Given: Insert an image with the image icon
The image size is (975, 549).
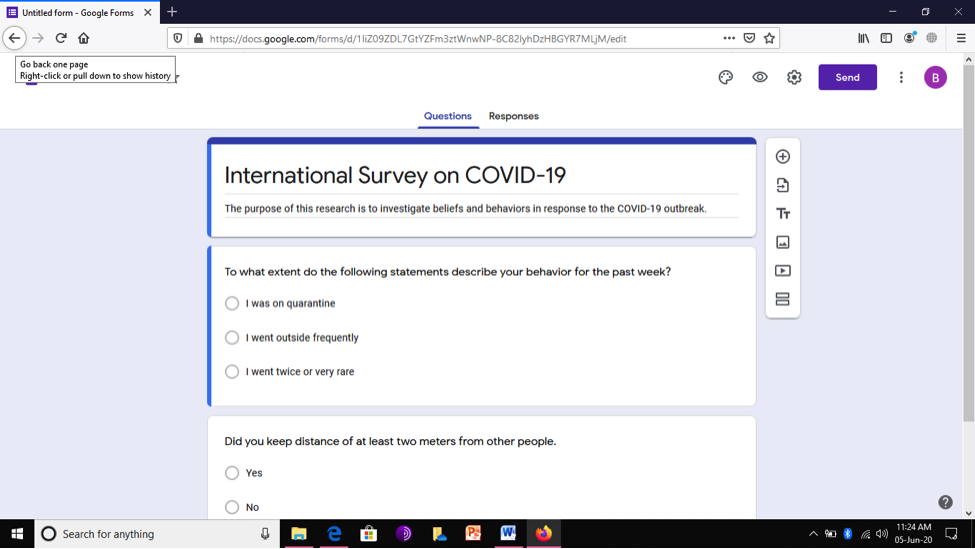Looking at the screenshot, I should pos(782,242).
